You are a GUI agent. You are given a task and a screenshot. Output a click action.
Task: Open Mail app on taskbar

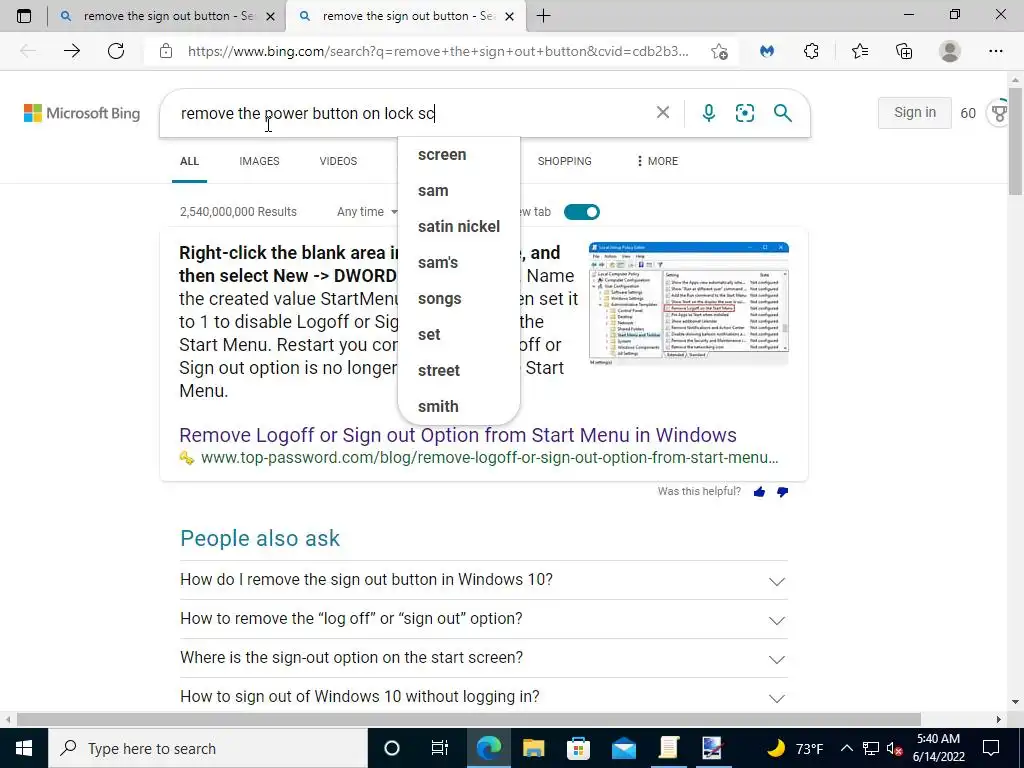pos(624,748)
